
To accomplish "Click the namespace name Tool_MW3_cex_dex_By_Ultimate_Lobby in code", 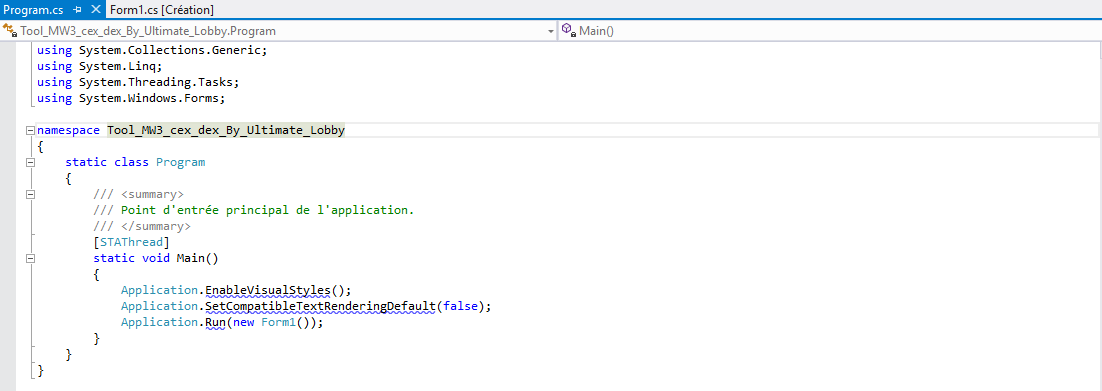I will point(226,131).
